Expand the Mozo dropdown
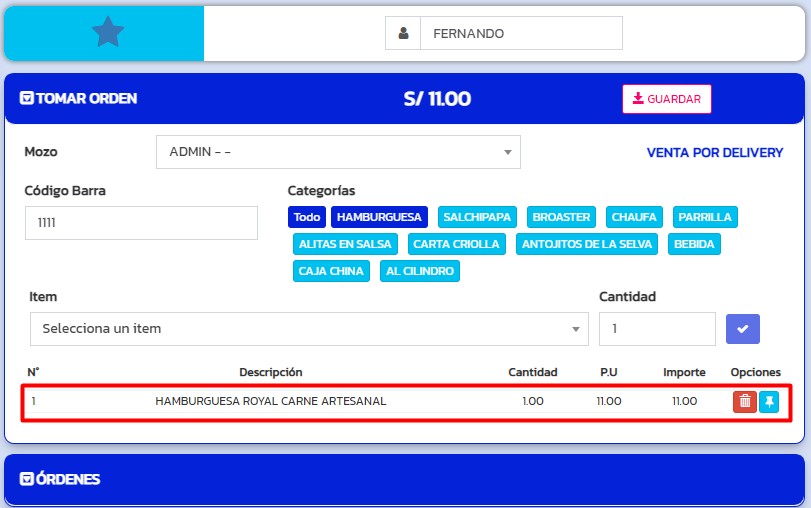This screenshot has width=811, height=508. 338,152
